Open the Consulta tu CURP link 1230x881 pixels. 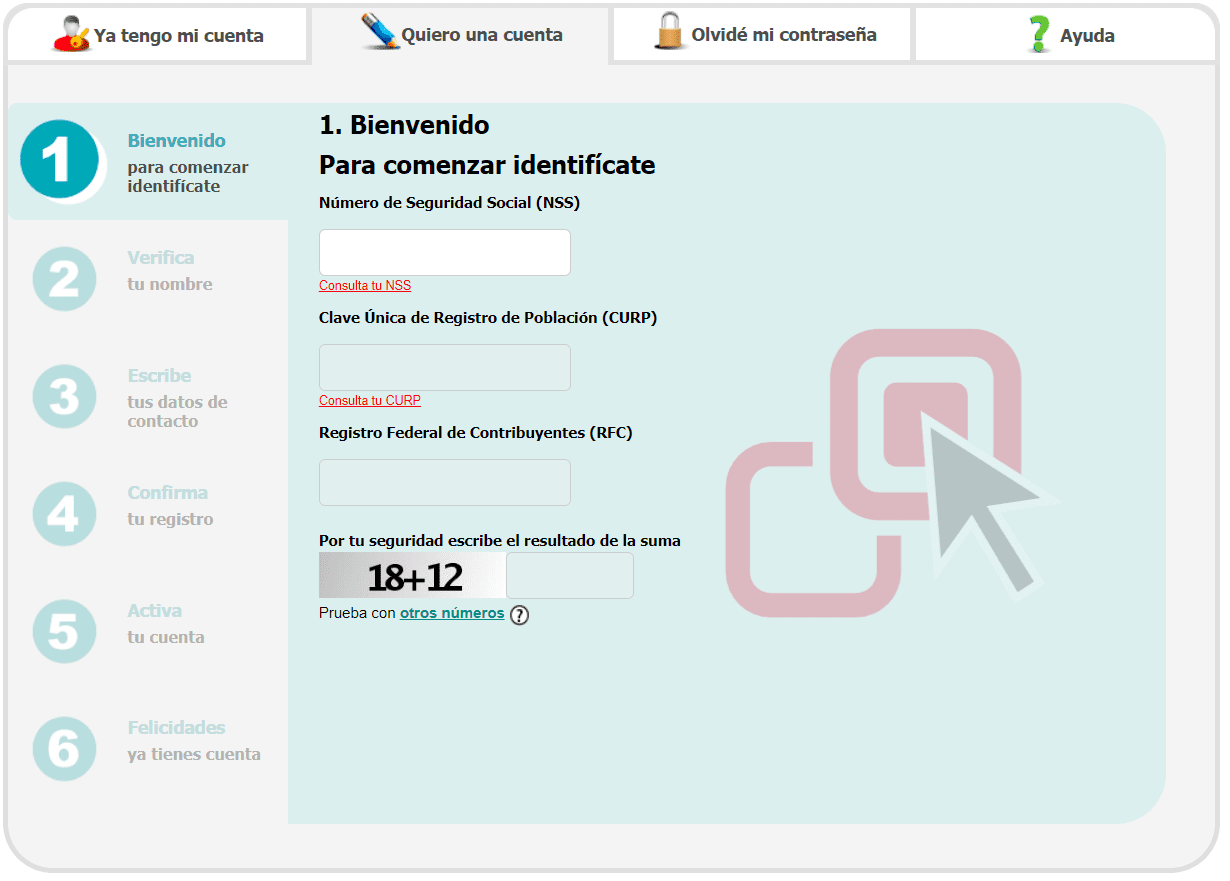tap(370, 401)
